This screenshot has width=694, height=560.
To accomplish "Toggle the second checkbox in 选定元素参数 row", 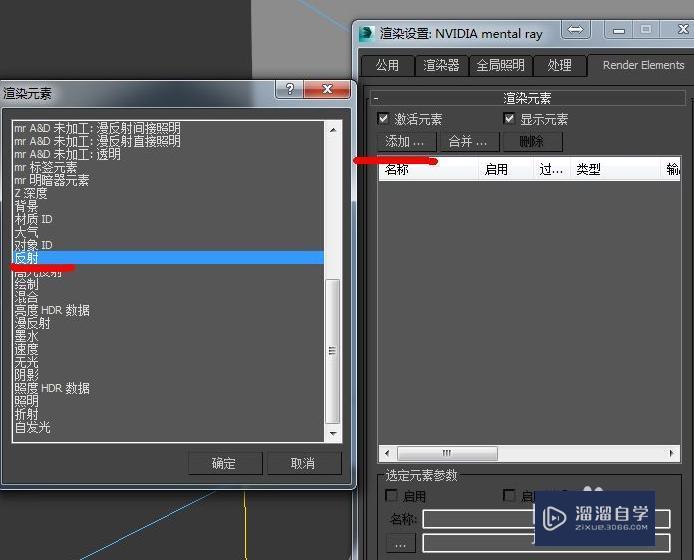I will click(x=509, y=495).
